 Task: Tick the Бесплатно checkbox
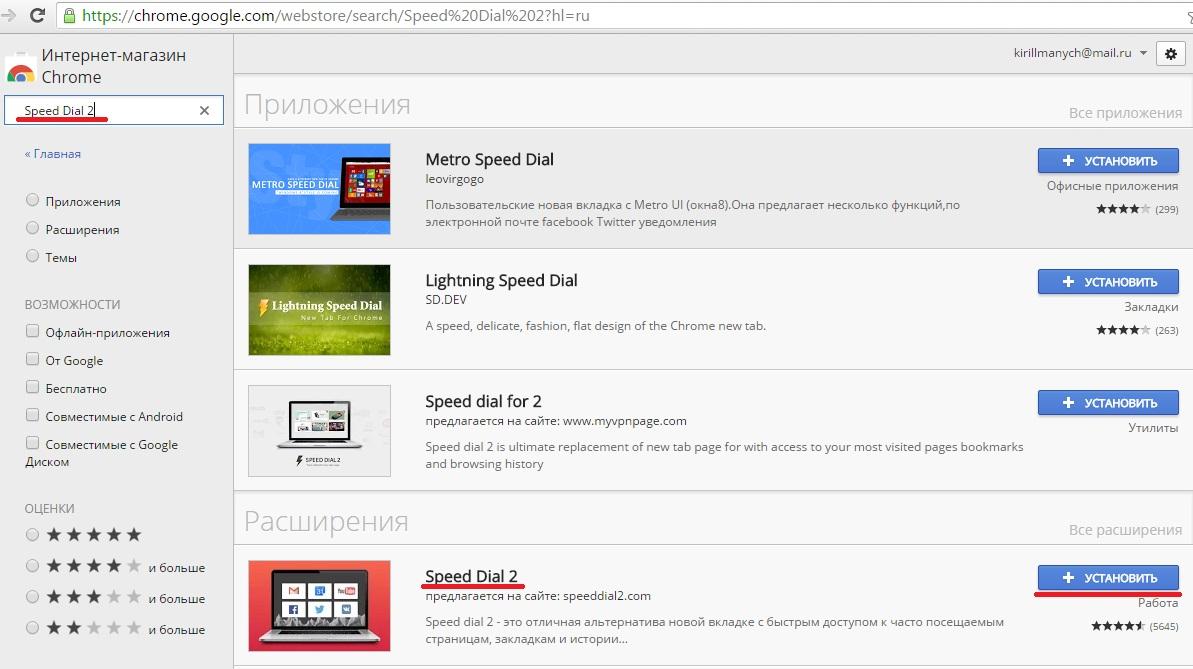coord(32,387)
